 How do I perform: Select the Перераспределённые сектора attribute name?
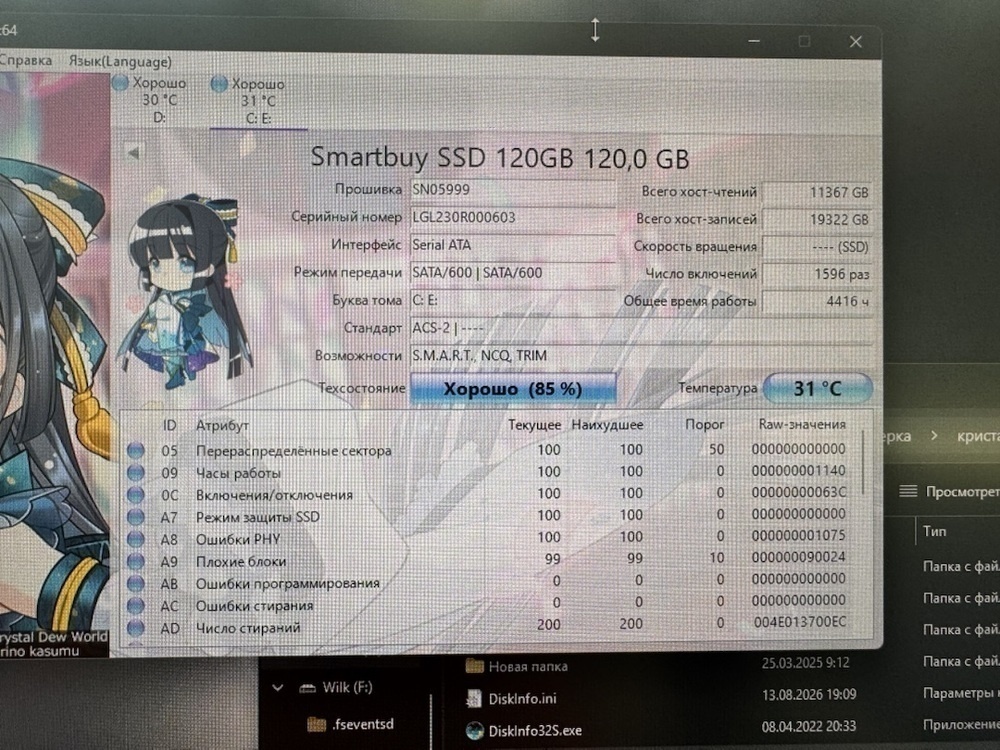coord(293,451)
